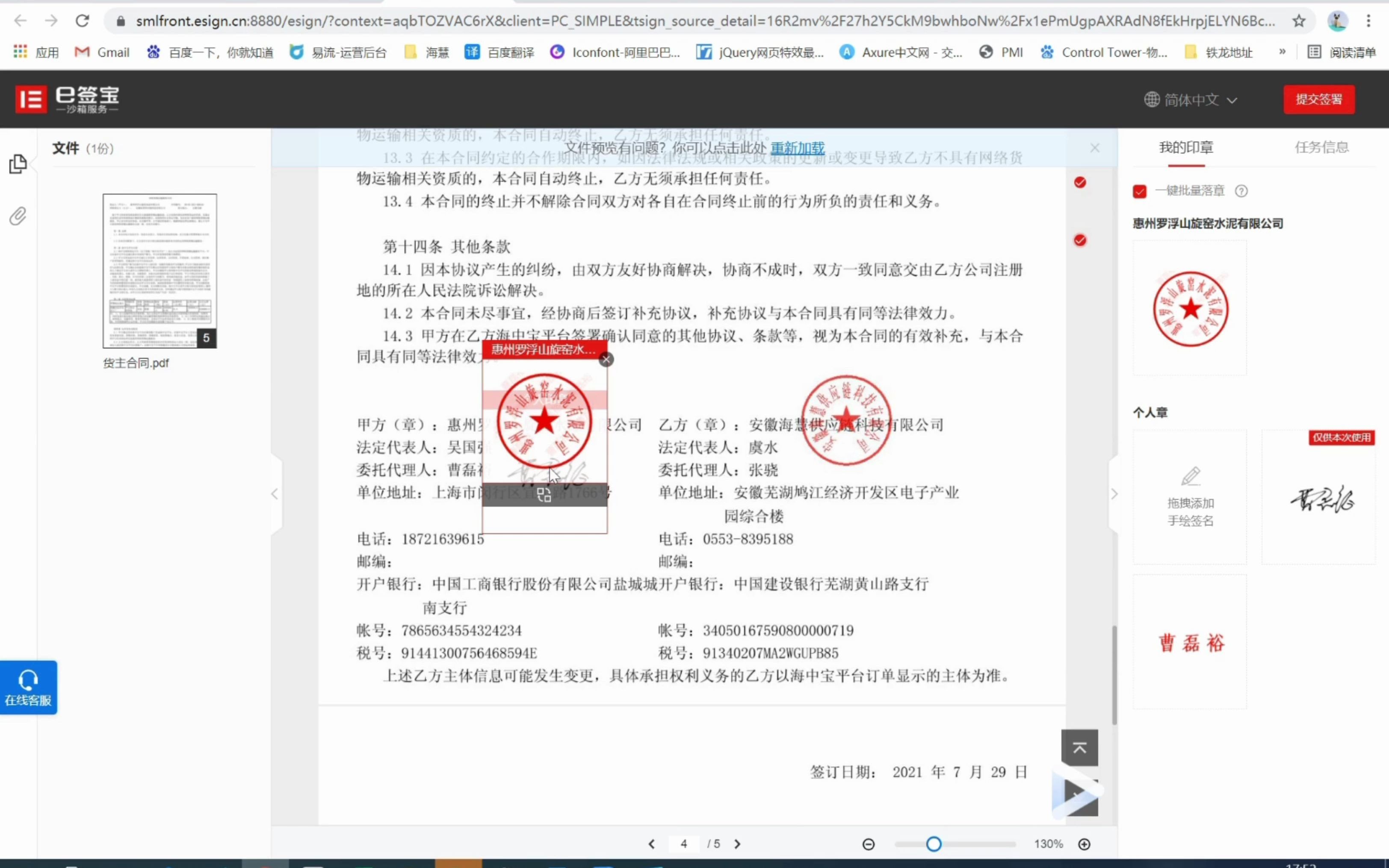Zoom out with the minus icon

click(x=869, y=844)
